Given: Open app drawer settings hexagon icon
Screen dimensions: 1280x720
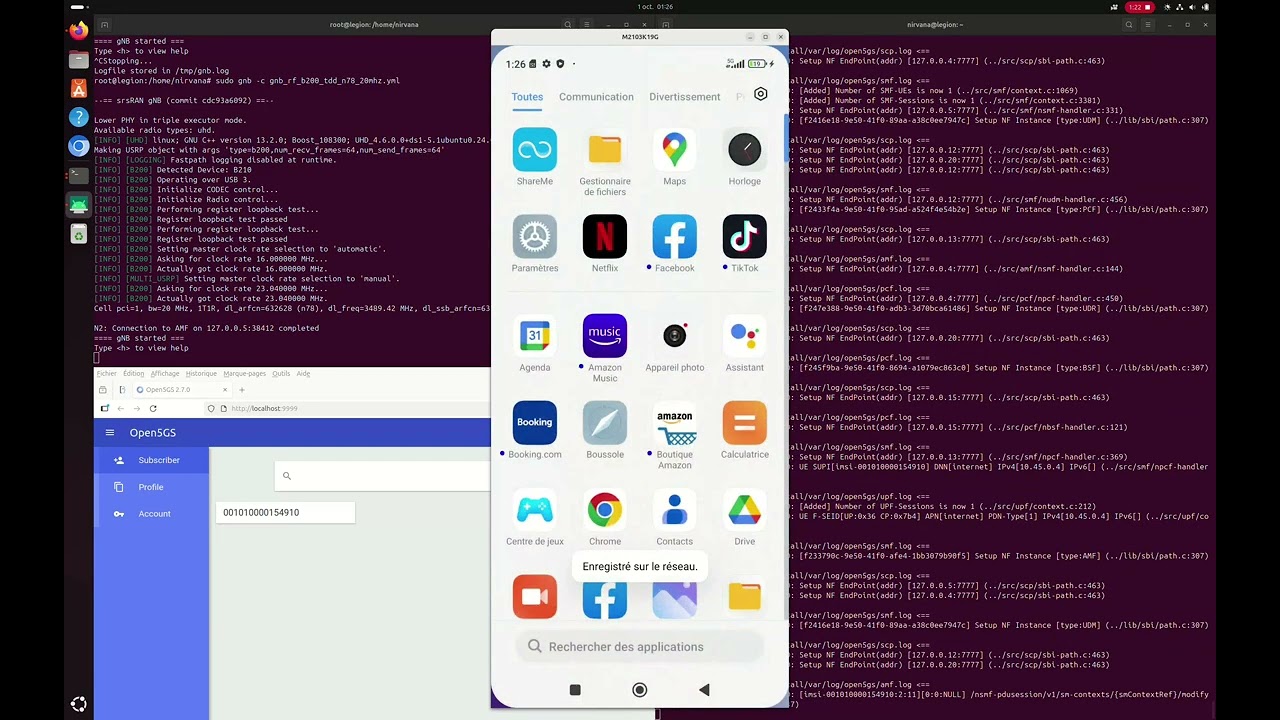Looking at the screenshot, I should pyautogui.click(x=761, y=94).
